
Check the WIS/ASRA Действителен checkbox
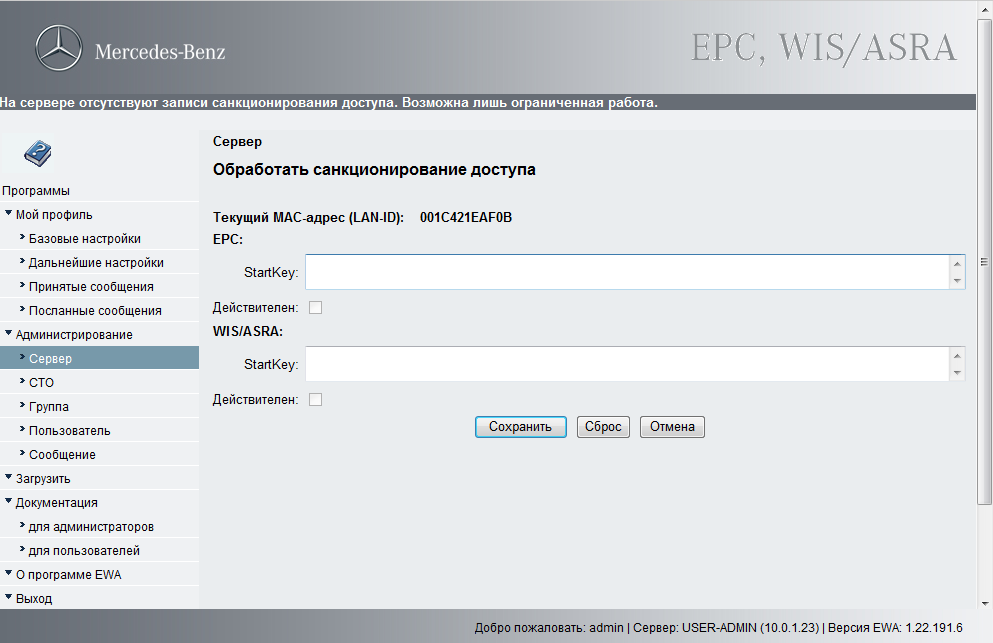pyautogui.click(x=315, y=400)
